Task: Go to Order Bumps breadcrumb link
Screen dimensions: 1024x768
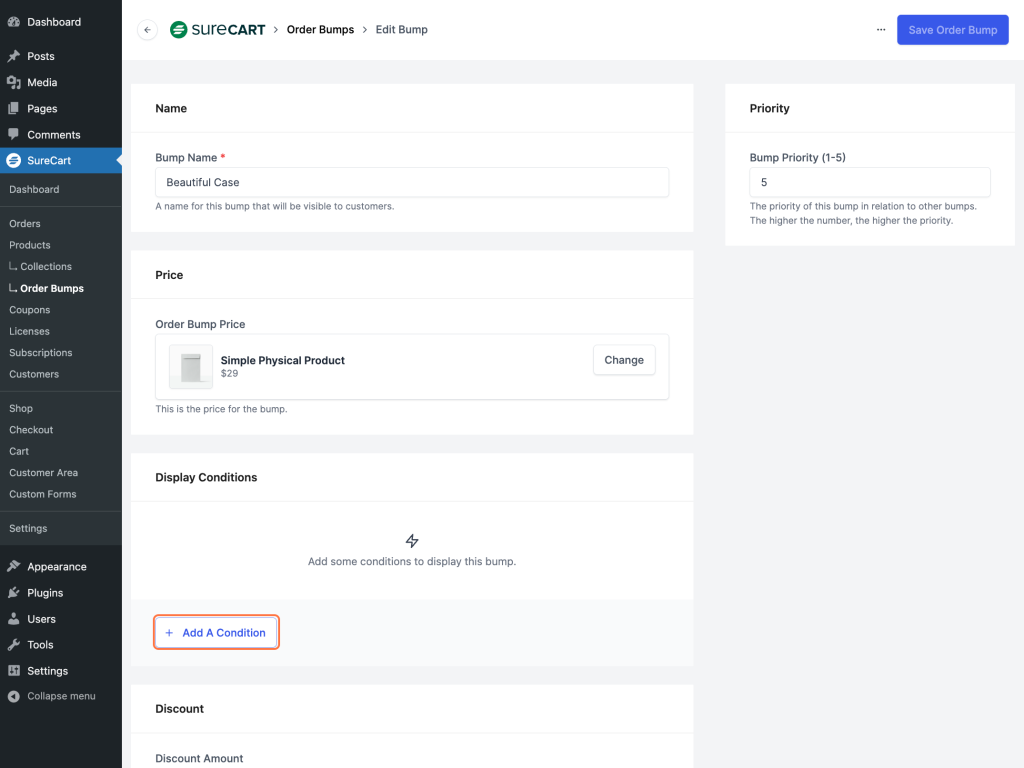Action: pyautogui.click(x=320, y=30)
